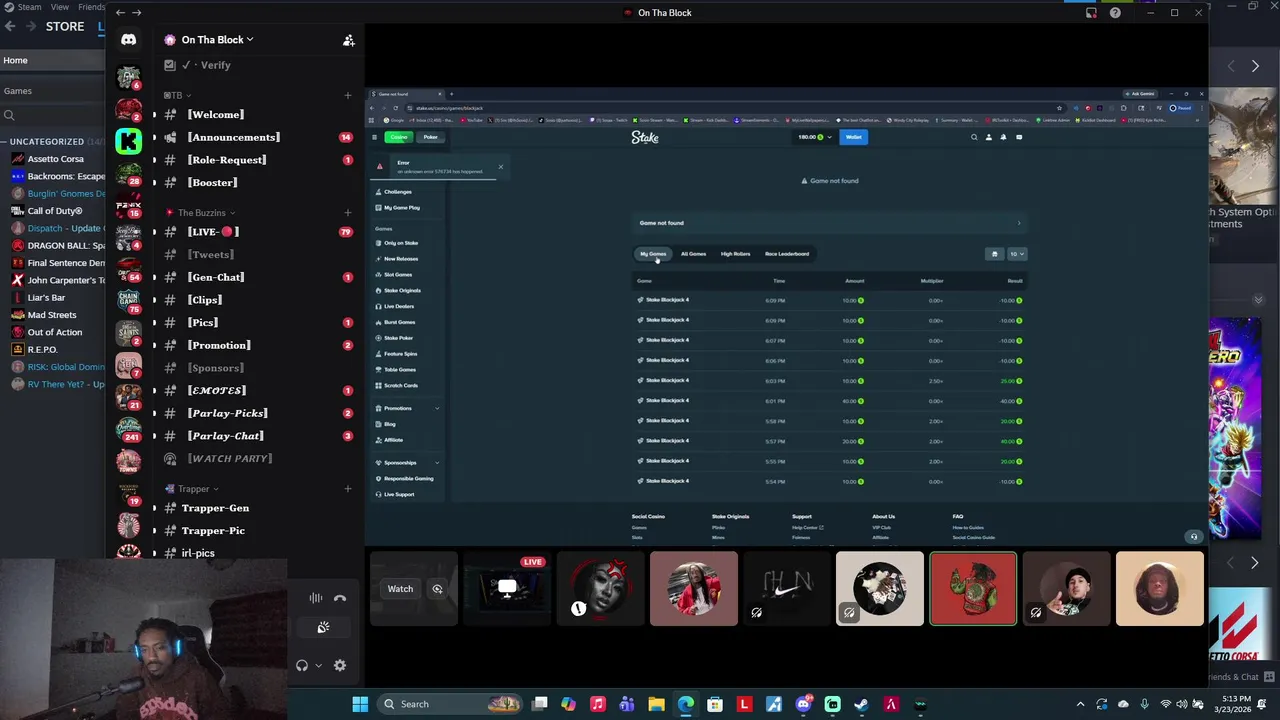This screenshot has height=720, width=1280.
Task: Add channel to the TB category
Action: pyautogui.click(x=348, y=95)
